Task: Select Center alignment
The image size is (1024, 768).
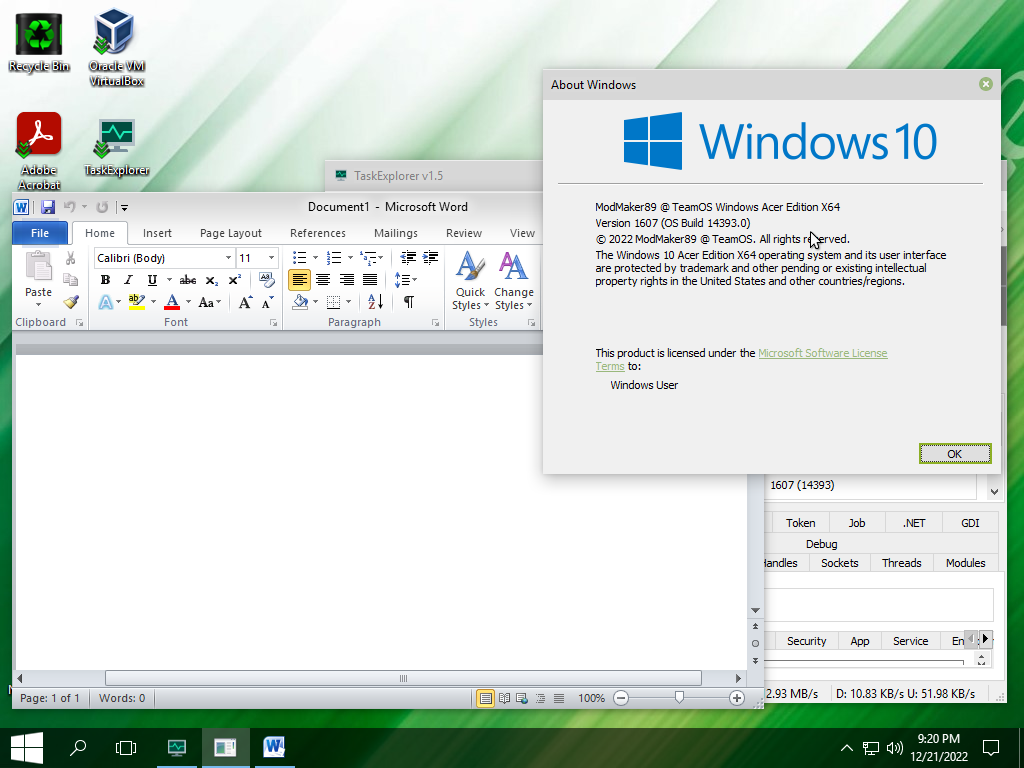Action: pyautogui.click(x=323, y=280)
